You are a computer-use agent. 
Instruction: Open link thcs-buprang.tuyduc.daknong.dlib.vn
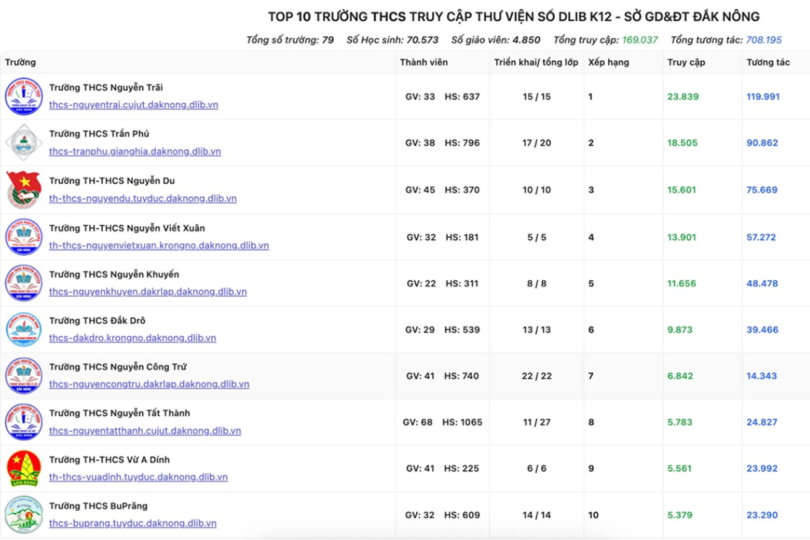(x=132, y=523)
